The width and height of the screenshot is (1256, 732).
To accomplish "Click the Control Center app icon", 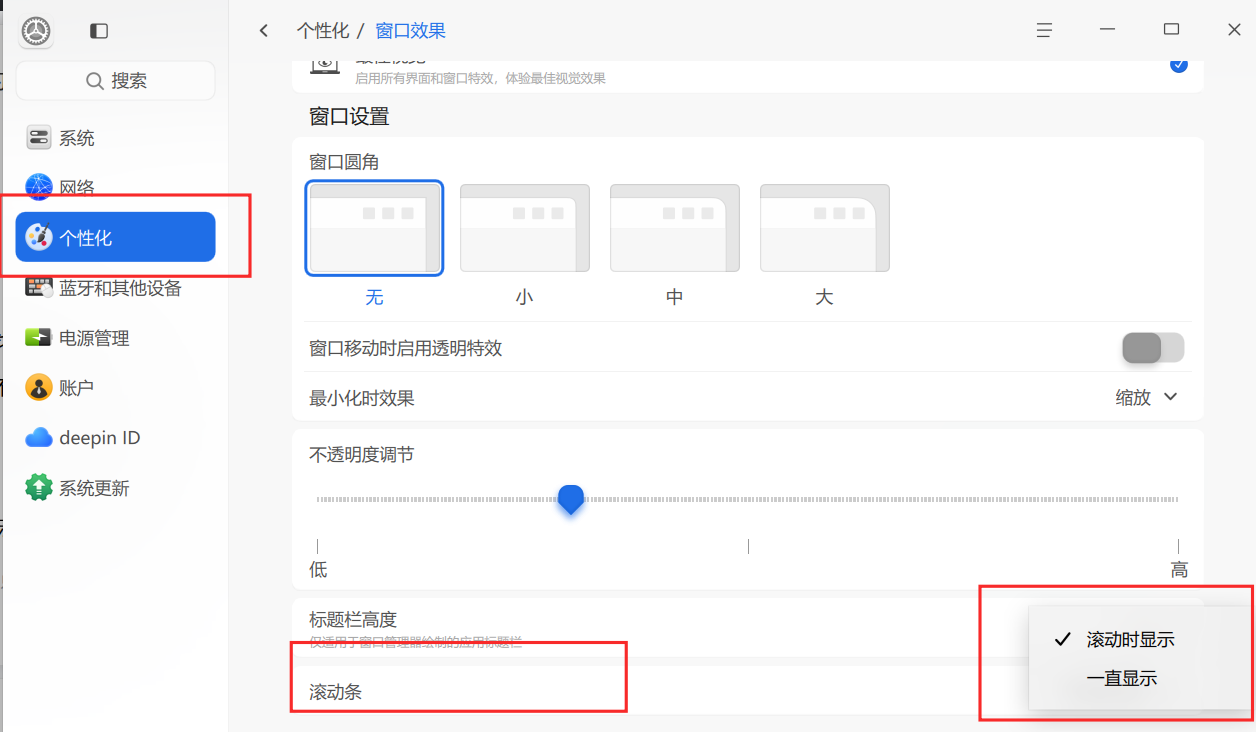I will point(37,32).
